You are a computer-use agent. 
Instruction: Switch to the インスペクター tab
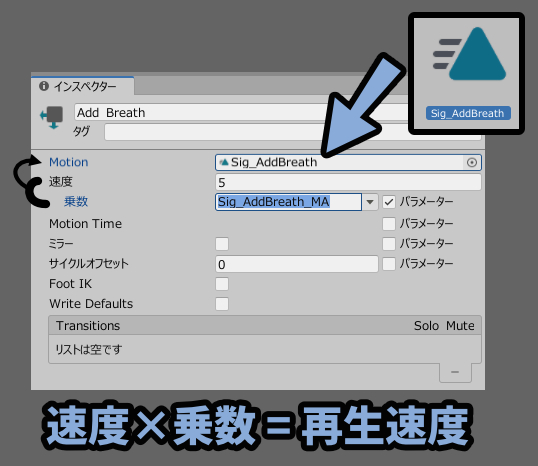tap(82, 86)
